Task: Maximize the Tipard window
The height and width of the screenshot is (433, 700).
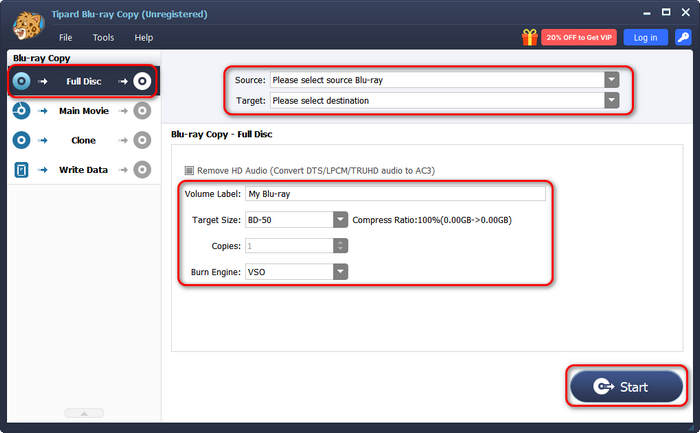Action: click(666, 12)
